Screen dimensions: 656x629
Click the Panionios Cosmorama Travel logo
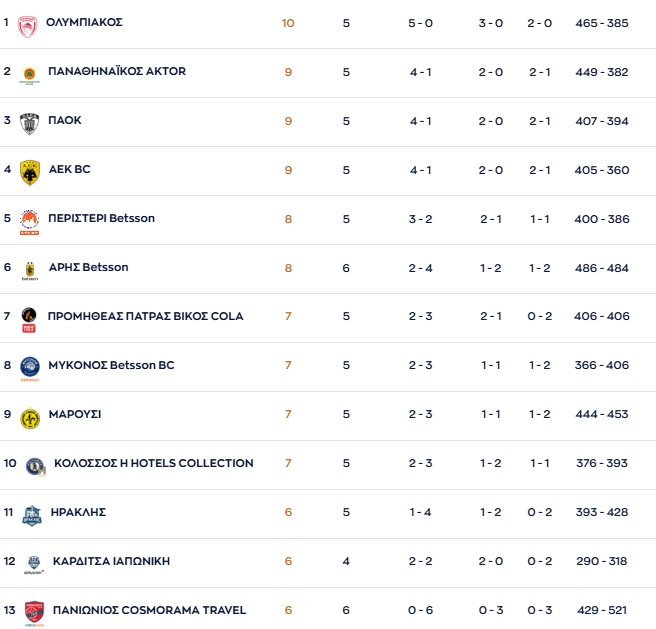tap(34, 612)
